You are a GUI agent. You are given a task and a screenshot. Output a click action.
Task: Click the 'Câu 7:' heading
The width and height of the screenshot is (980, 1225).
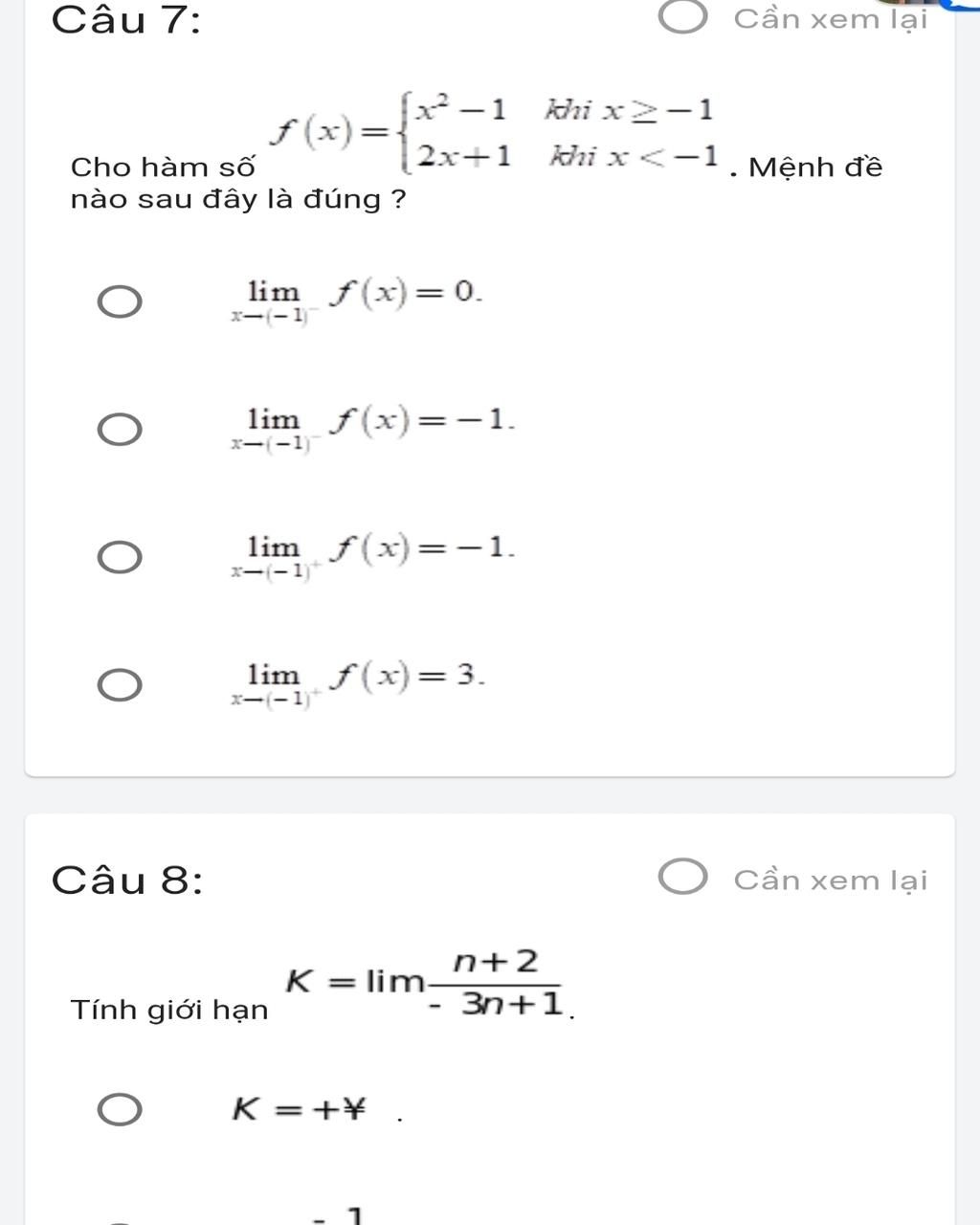[x=126, y=19]
